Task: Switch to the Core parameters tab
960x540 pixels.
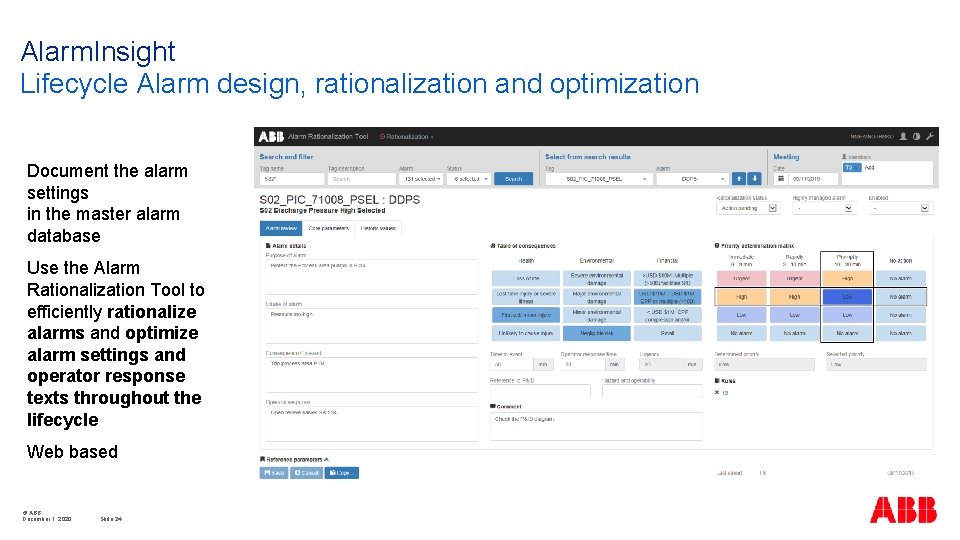Action: 328,228
